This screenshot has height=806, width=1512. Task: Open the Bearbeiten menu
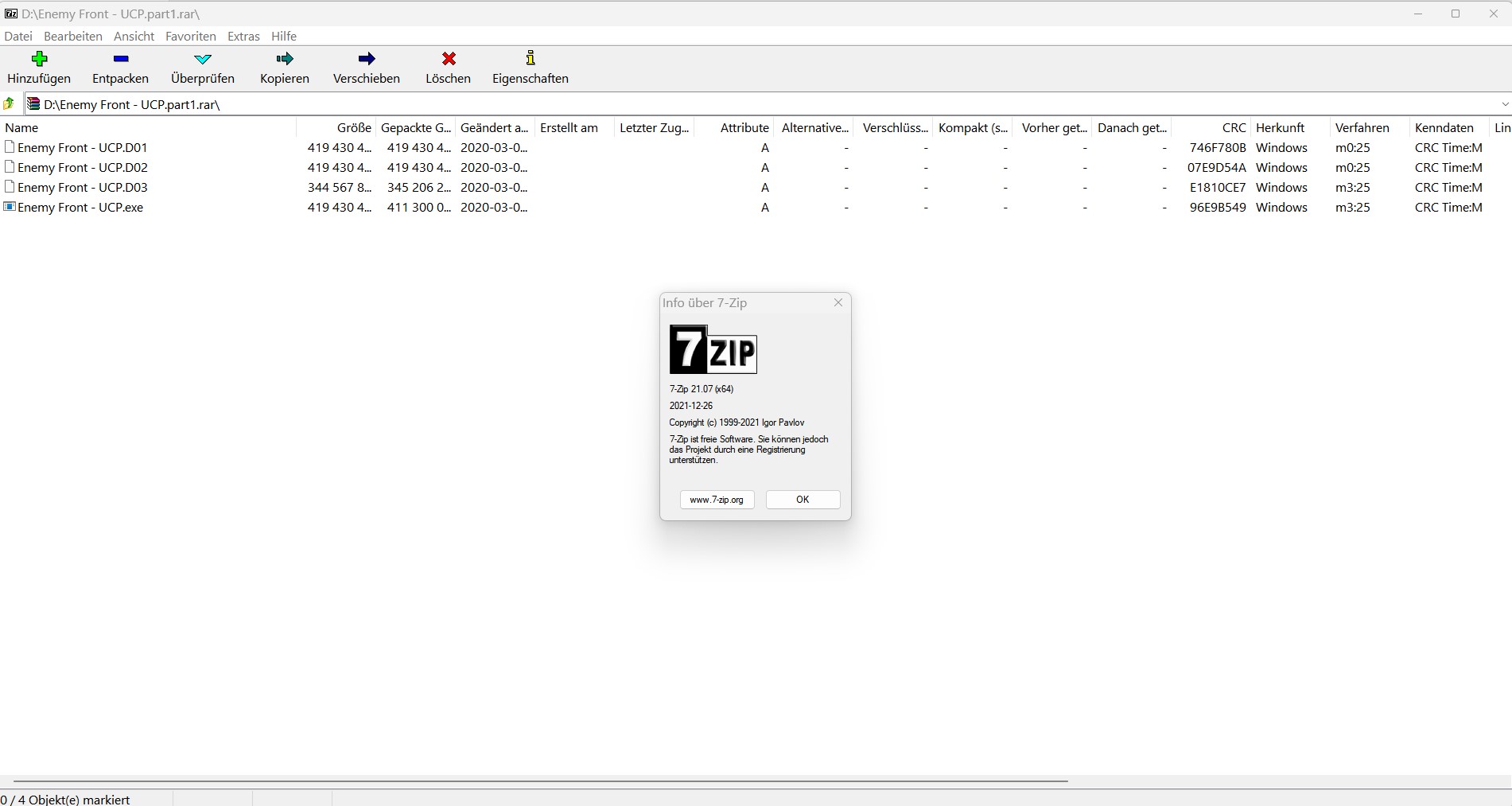(73, 36)
